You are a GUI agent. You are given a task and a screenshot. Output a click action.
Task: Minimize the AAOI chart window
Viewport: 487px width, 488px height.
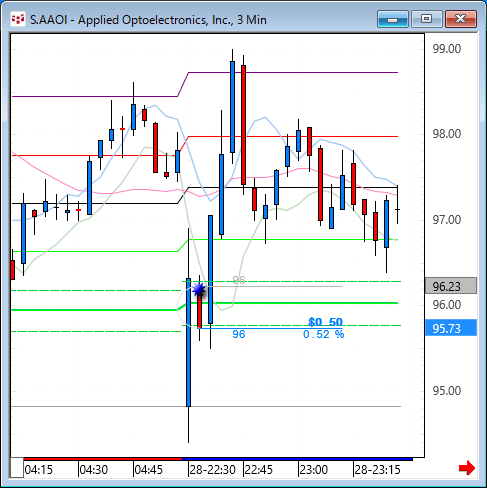(x=393, y=19)
